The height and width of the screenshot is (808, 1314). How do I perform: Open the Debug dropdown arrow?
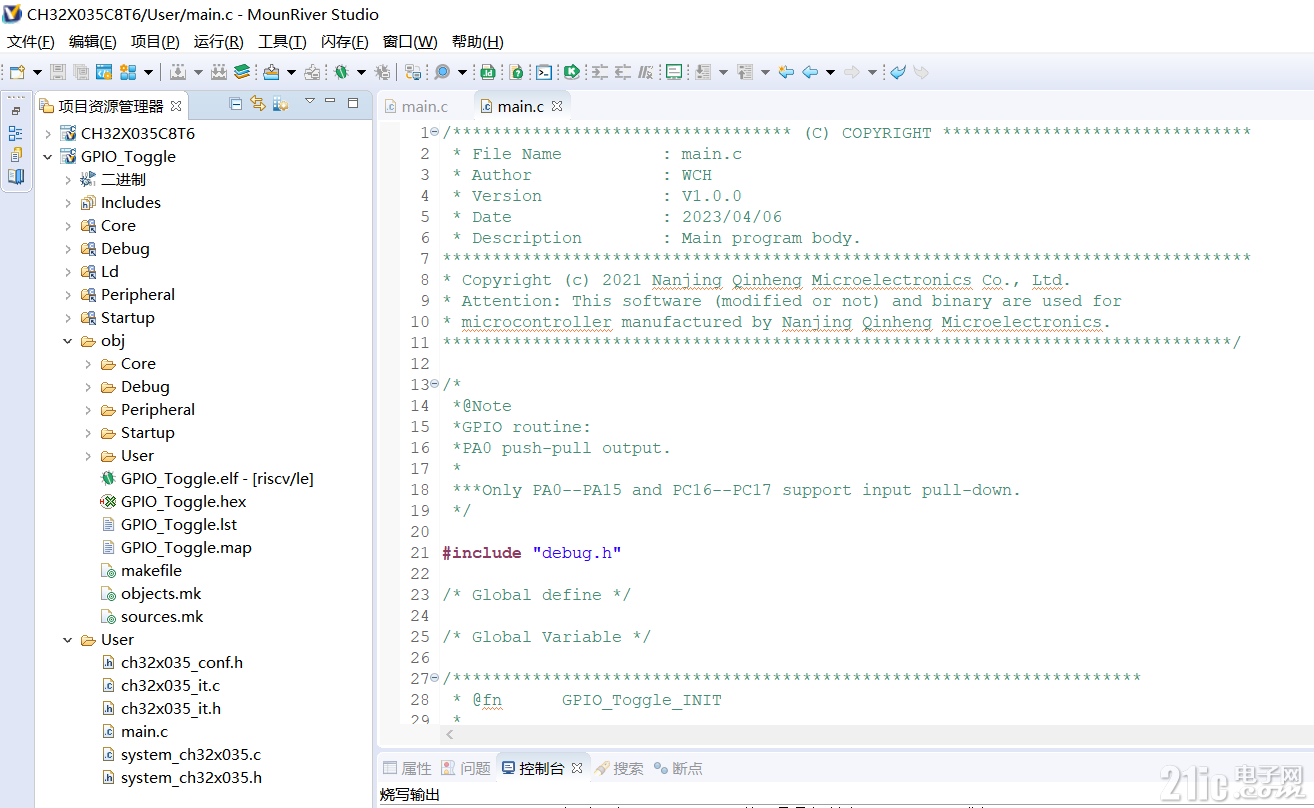click(x=361, y=72)
